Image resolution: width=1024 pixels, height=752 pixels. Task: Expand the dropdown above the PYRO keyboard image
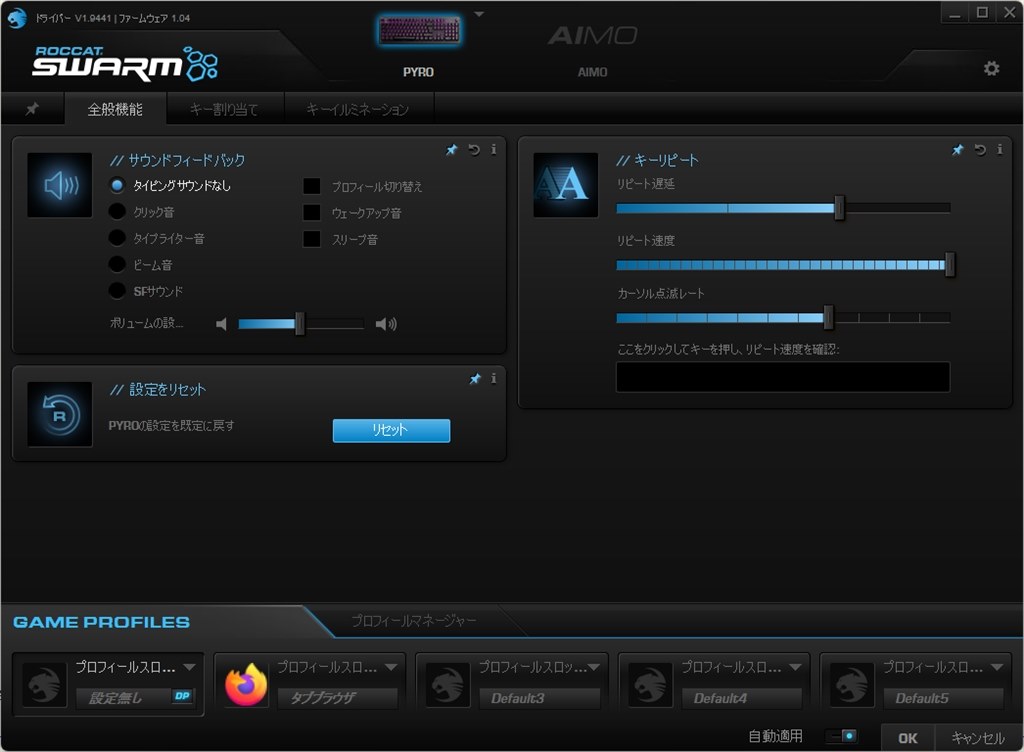478,12
